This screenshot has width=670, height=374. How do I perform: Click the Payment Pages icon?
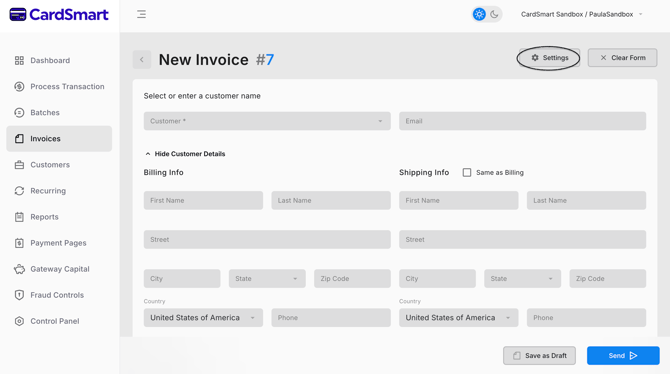pos(19,243)
